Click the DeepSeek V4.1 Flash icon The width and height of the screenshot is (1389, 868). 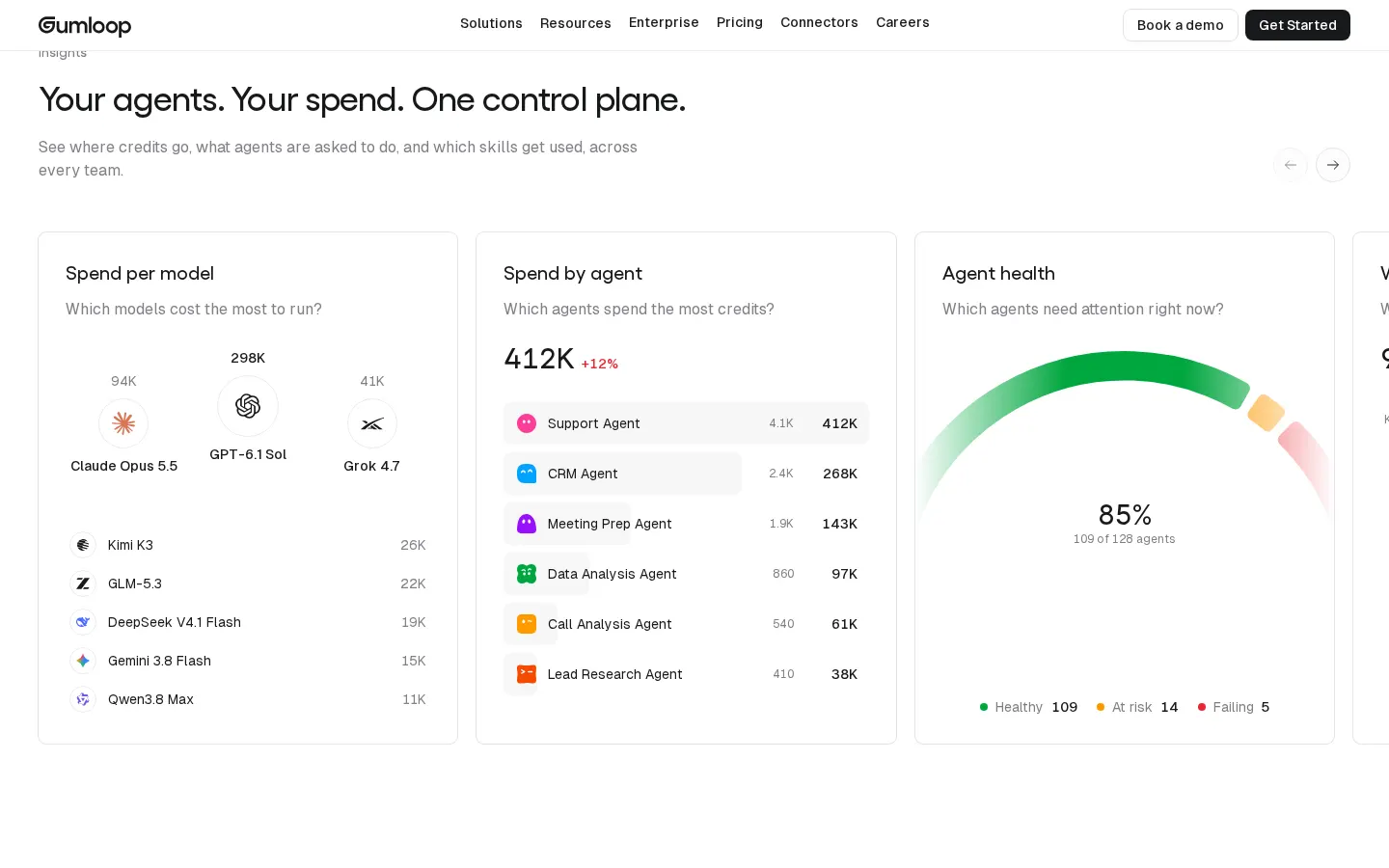click(x=83, y=622)
